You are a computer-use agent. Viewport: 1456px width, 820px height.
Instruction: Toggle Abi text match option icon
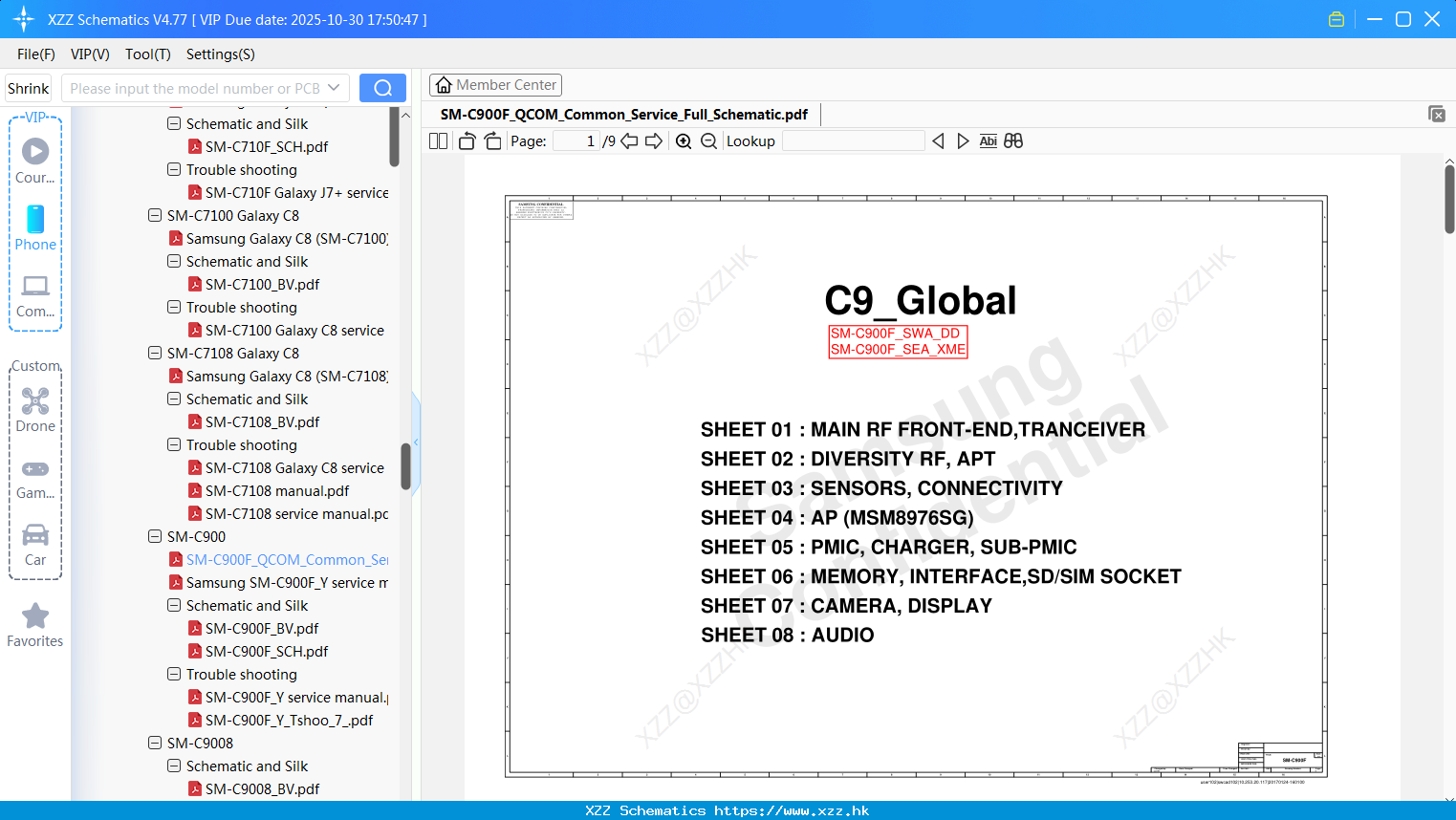(x=989, y=141)
